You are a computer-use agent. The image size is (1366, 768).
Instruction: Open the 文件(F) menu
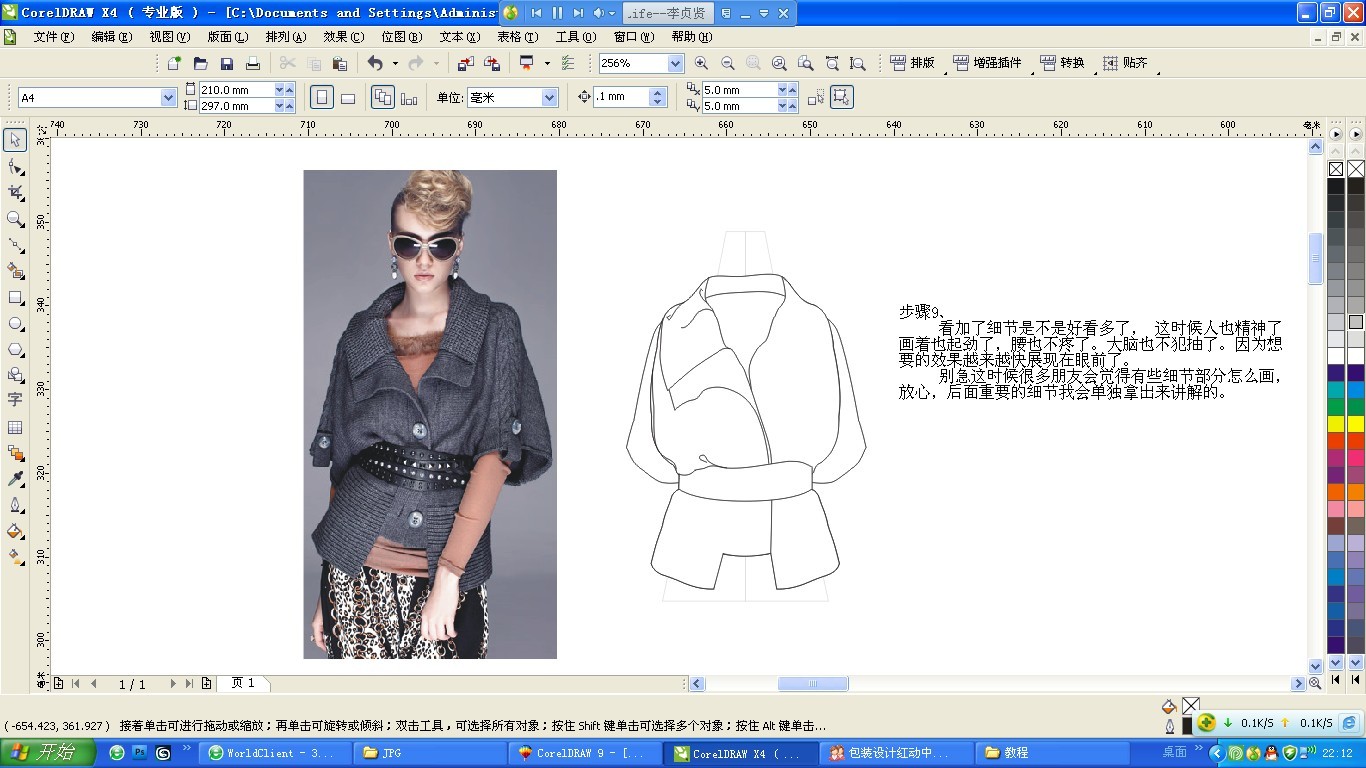point(54,37)
